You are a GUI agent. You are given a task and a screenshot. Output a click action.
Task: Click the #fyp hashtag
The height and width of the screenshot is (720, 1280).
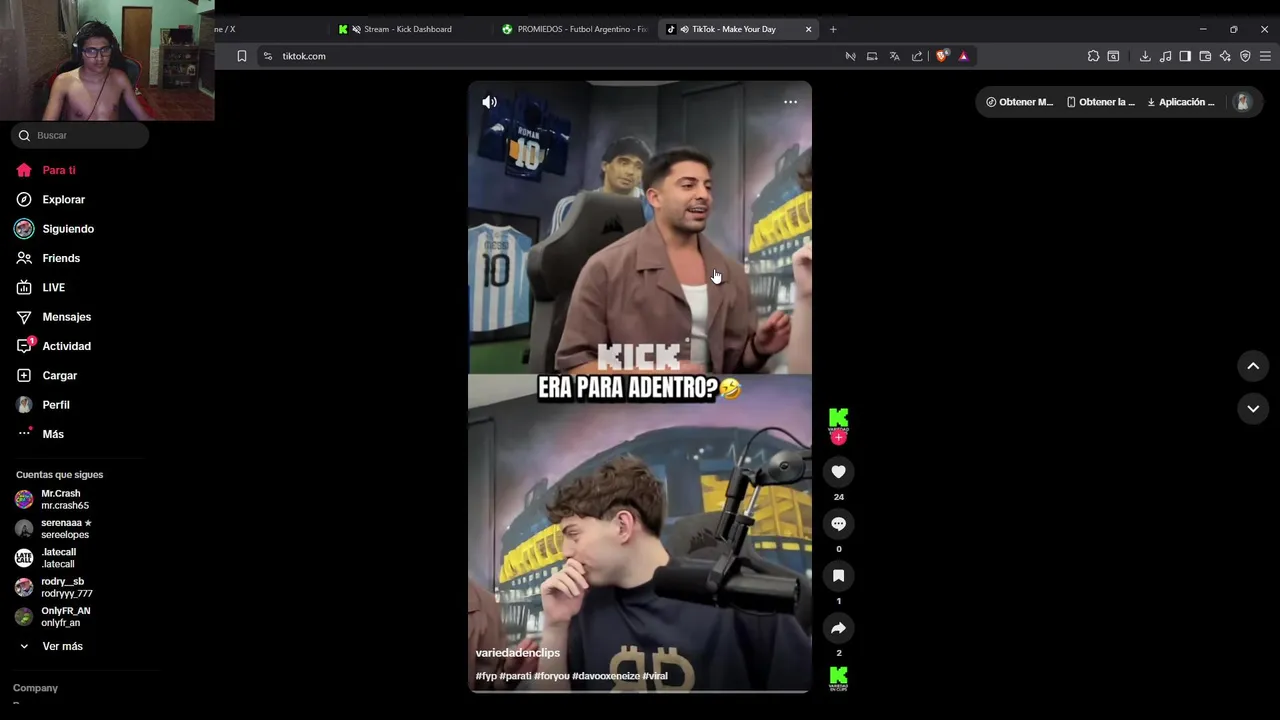click(x=486, y=676)
